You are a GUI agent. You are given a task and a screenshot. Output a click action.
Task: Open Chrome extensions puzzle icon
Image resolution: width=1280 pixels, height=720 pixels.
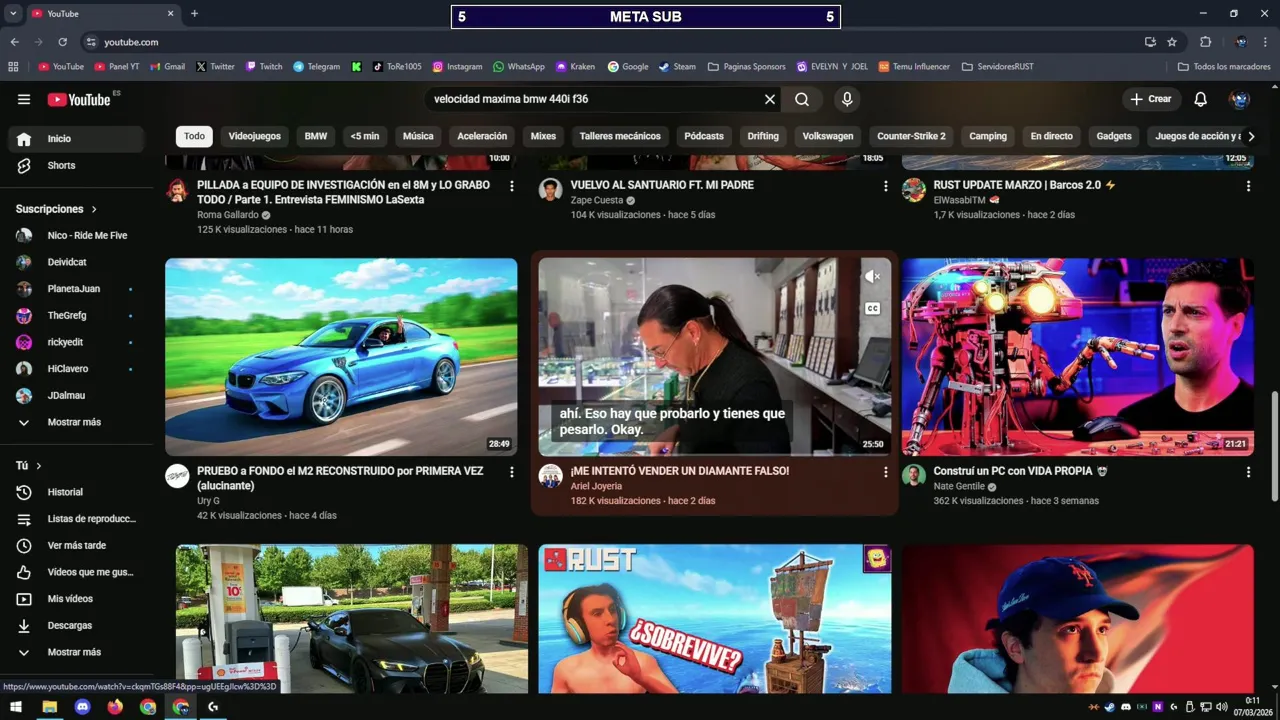(x=1205, y=42)
